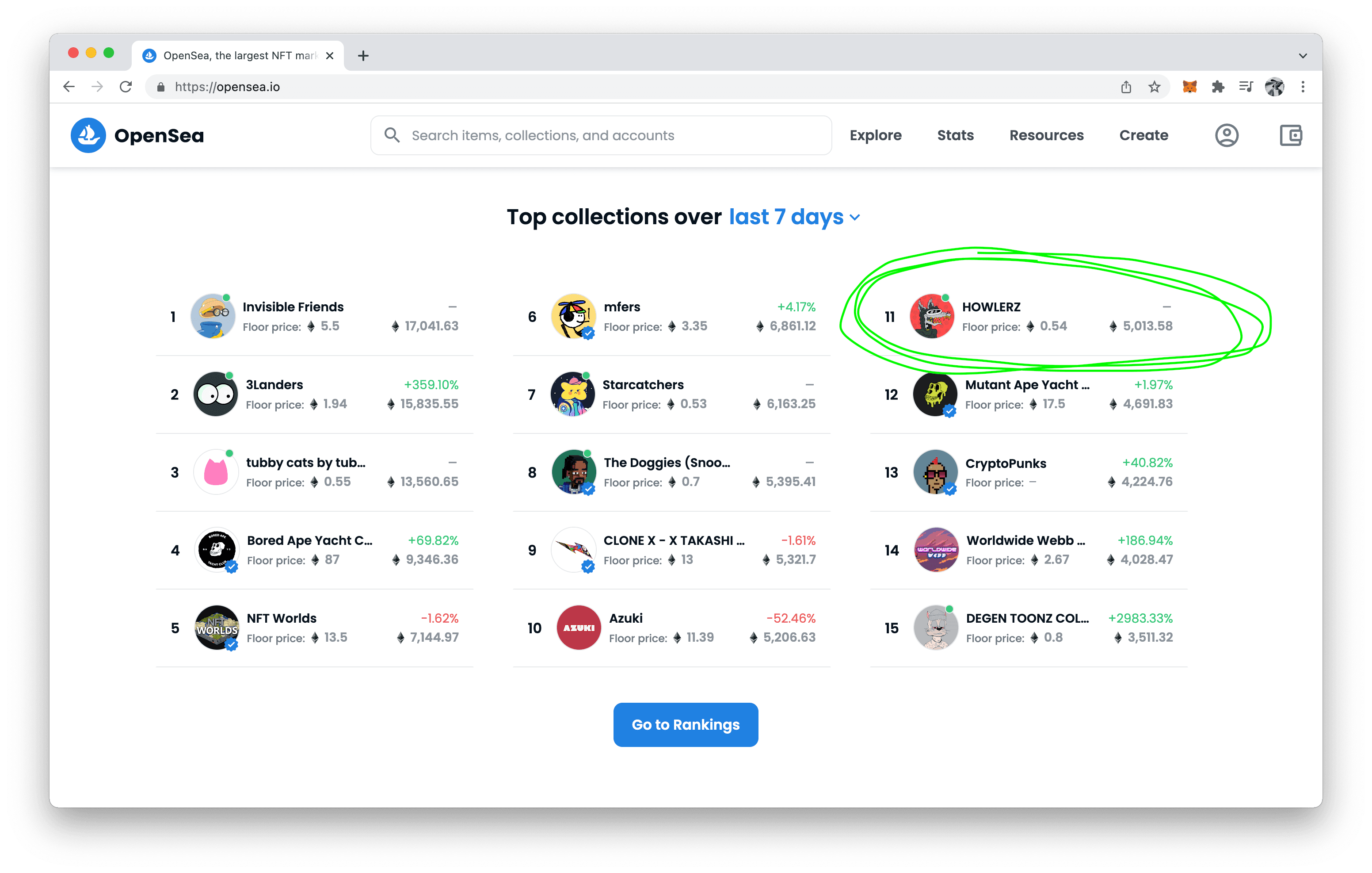
Task: Click the OpenSea wordmark link
Action: [x=159, y=136]
